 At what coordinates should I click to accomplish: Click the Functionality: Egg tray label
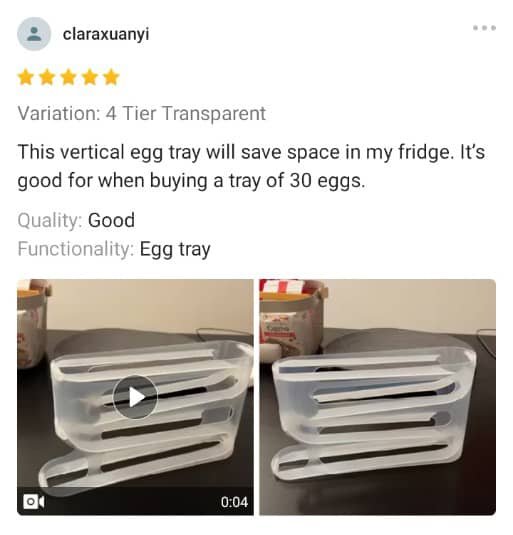pos(114,249)
